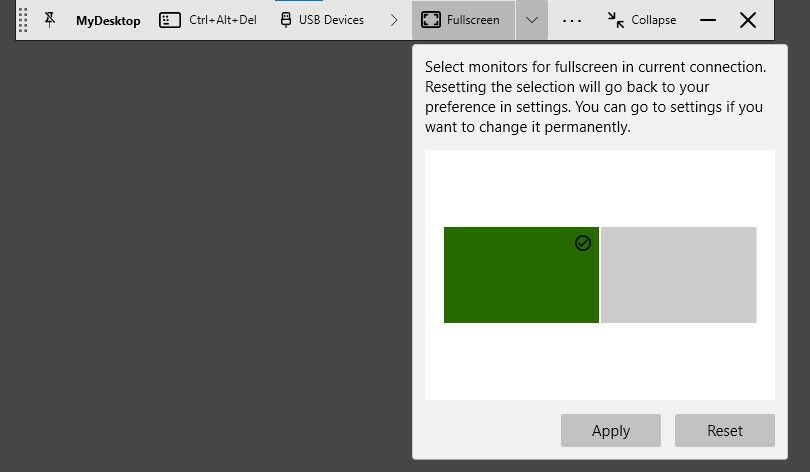Close the monitor dropdown via Fullscreen arrow

(532, 20)
